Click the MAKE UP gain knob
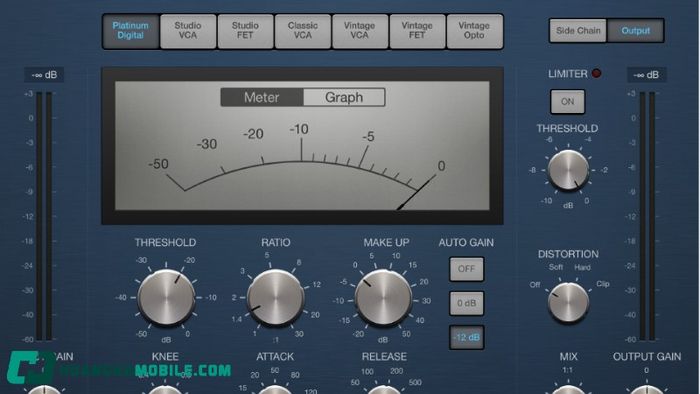700x394 pixels. [x=383, y=298]
